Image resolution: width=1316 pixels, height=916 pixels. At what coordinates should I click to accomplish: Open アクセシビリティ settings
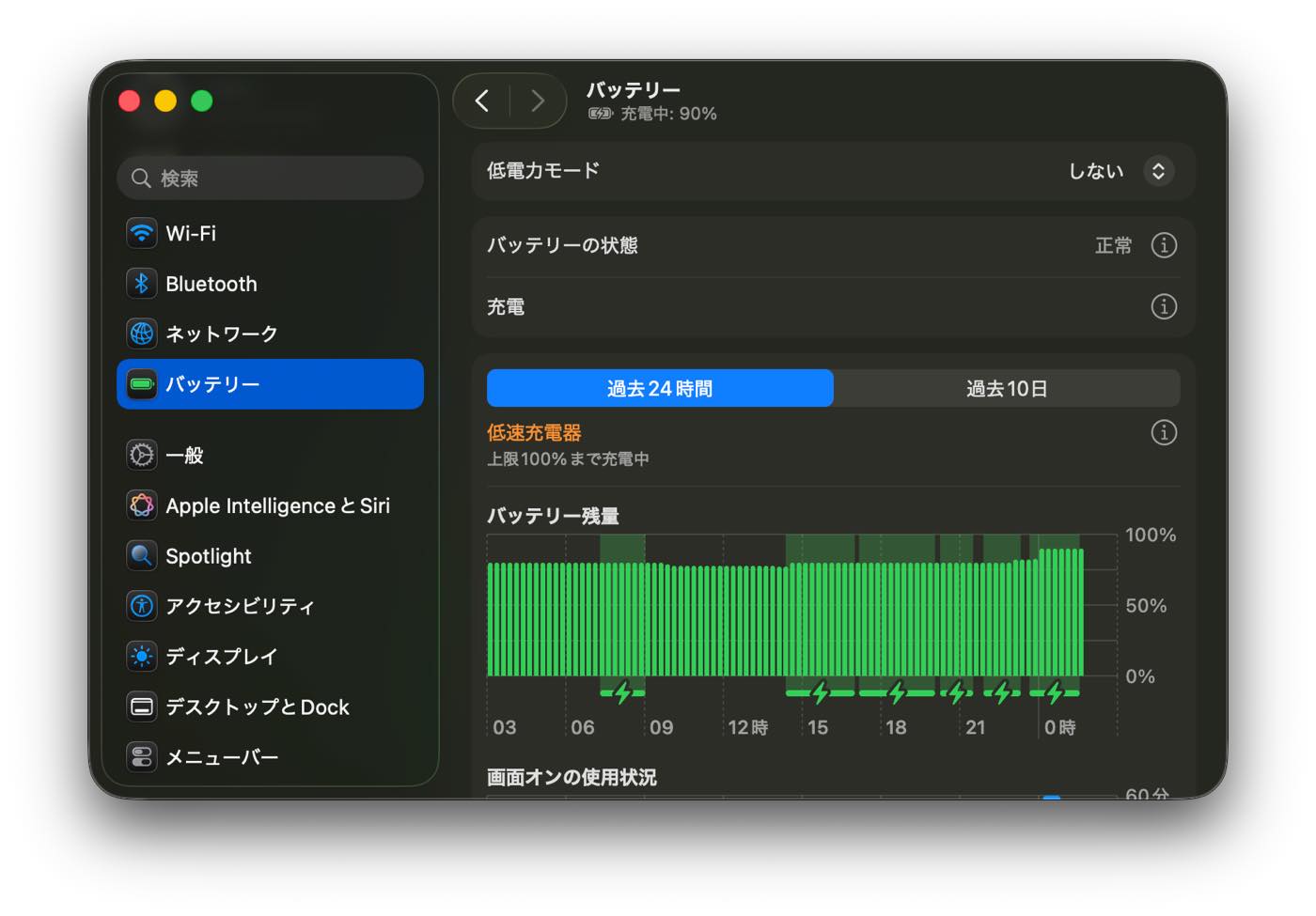(x=239, y=606)
